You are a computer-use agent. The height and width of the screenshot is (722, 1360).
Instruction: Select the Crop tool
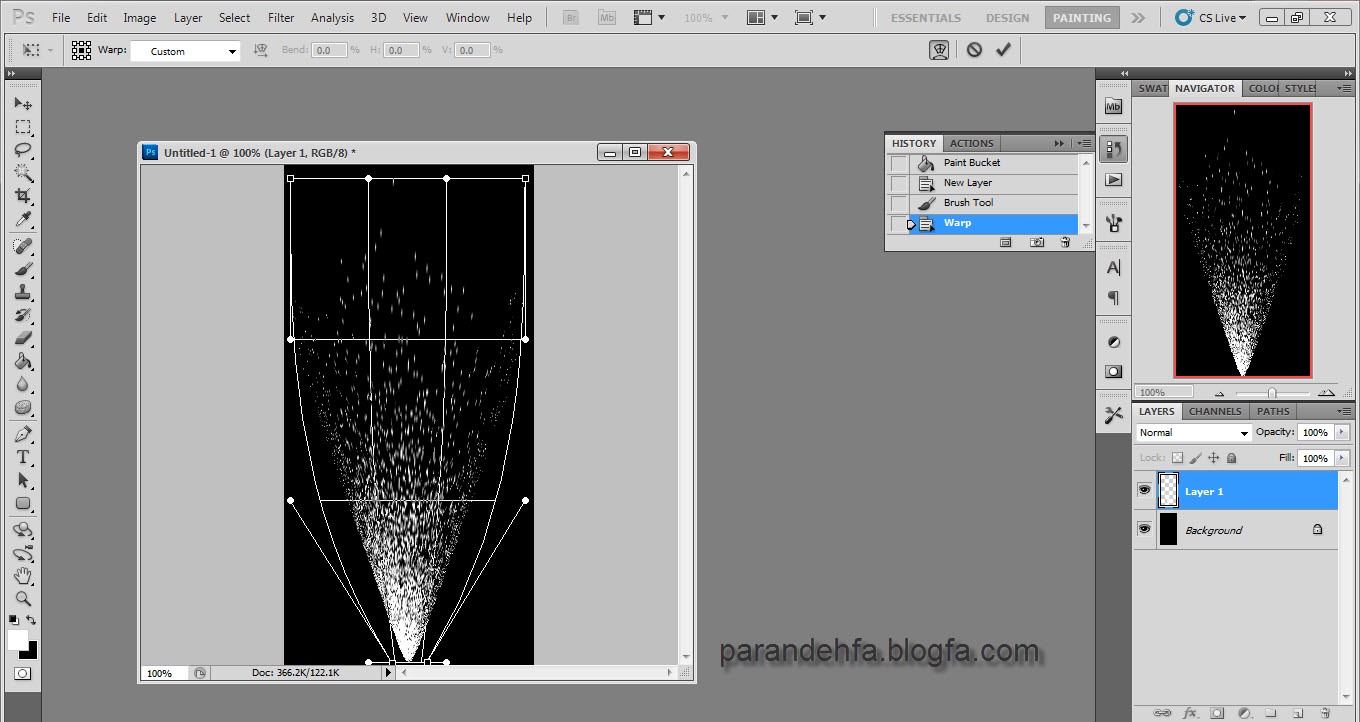23,196
